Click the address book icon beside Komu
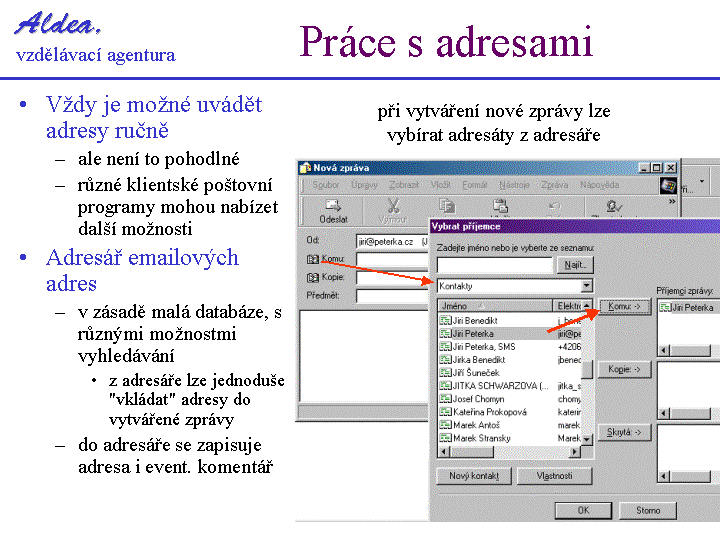720x540 pixels. coord(313,259)
